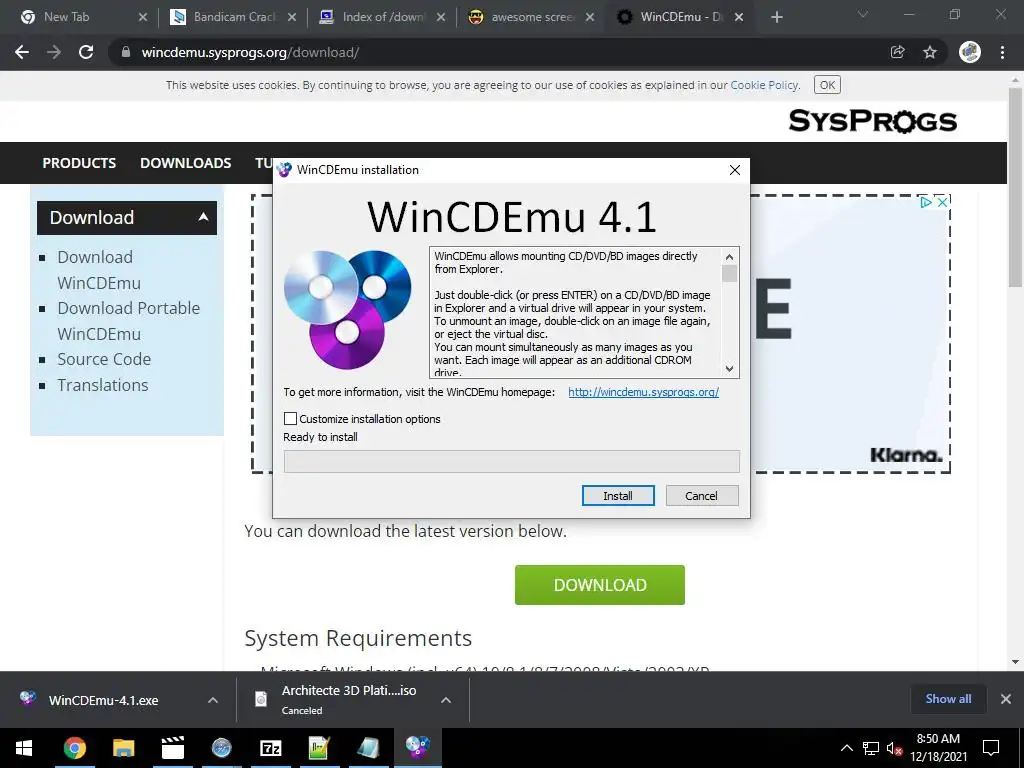The width and height of the screenshot is (1024, 768).
Task: Cancel the WinCDEmu installation
Action: [701, 496]
